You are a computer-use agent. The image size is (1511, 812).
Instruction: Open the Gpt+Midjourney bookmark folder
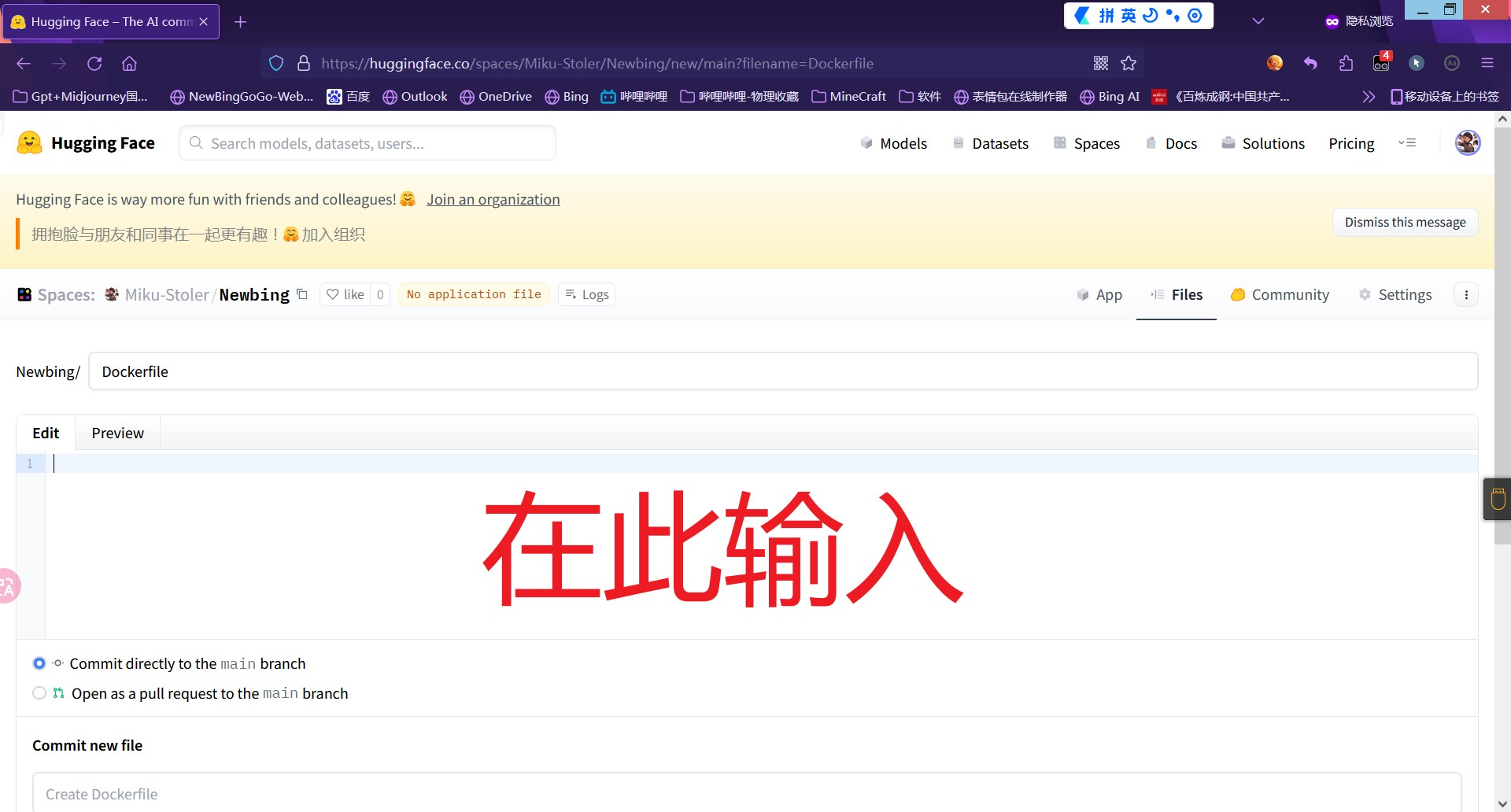[80, 97]
